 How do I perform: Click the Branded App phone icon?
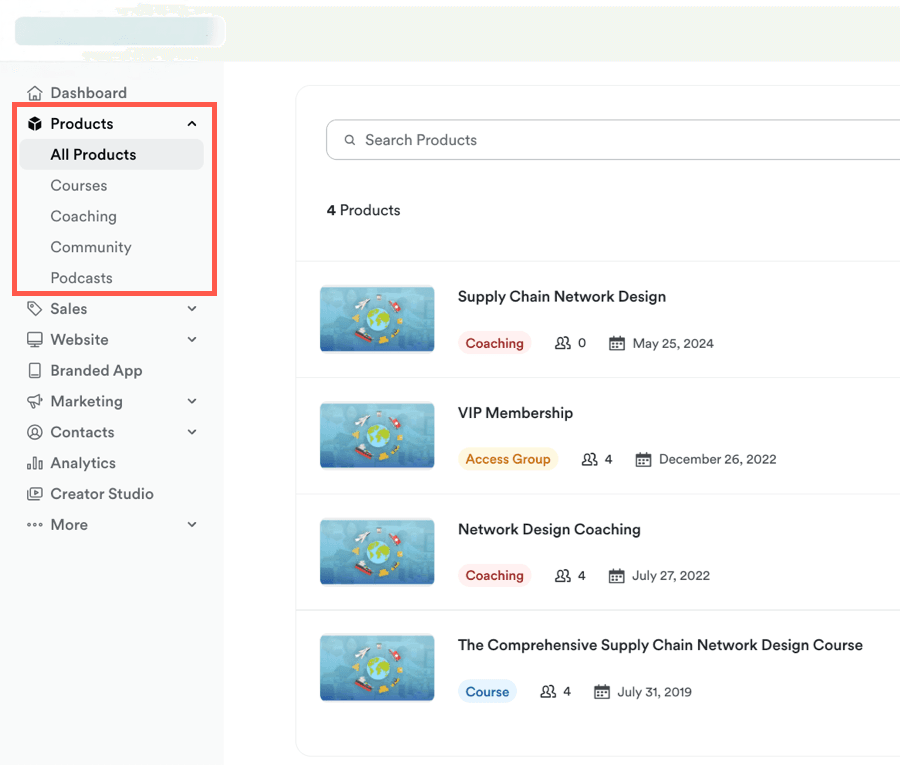[35, 371]
